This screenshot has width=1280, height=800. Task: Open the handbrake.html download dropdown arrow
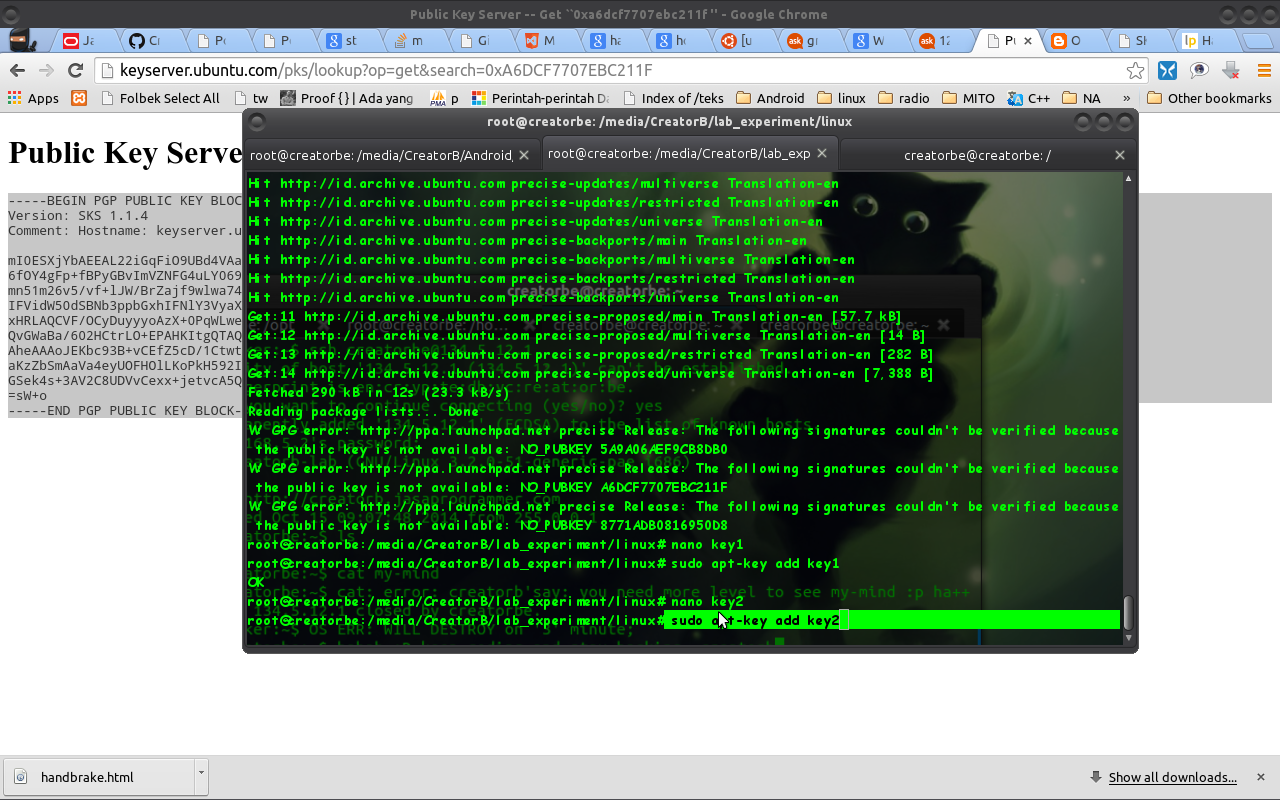click(199, 776)
